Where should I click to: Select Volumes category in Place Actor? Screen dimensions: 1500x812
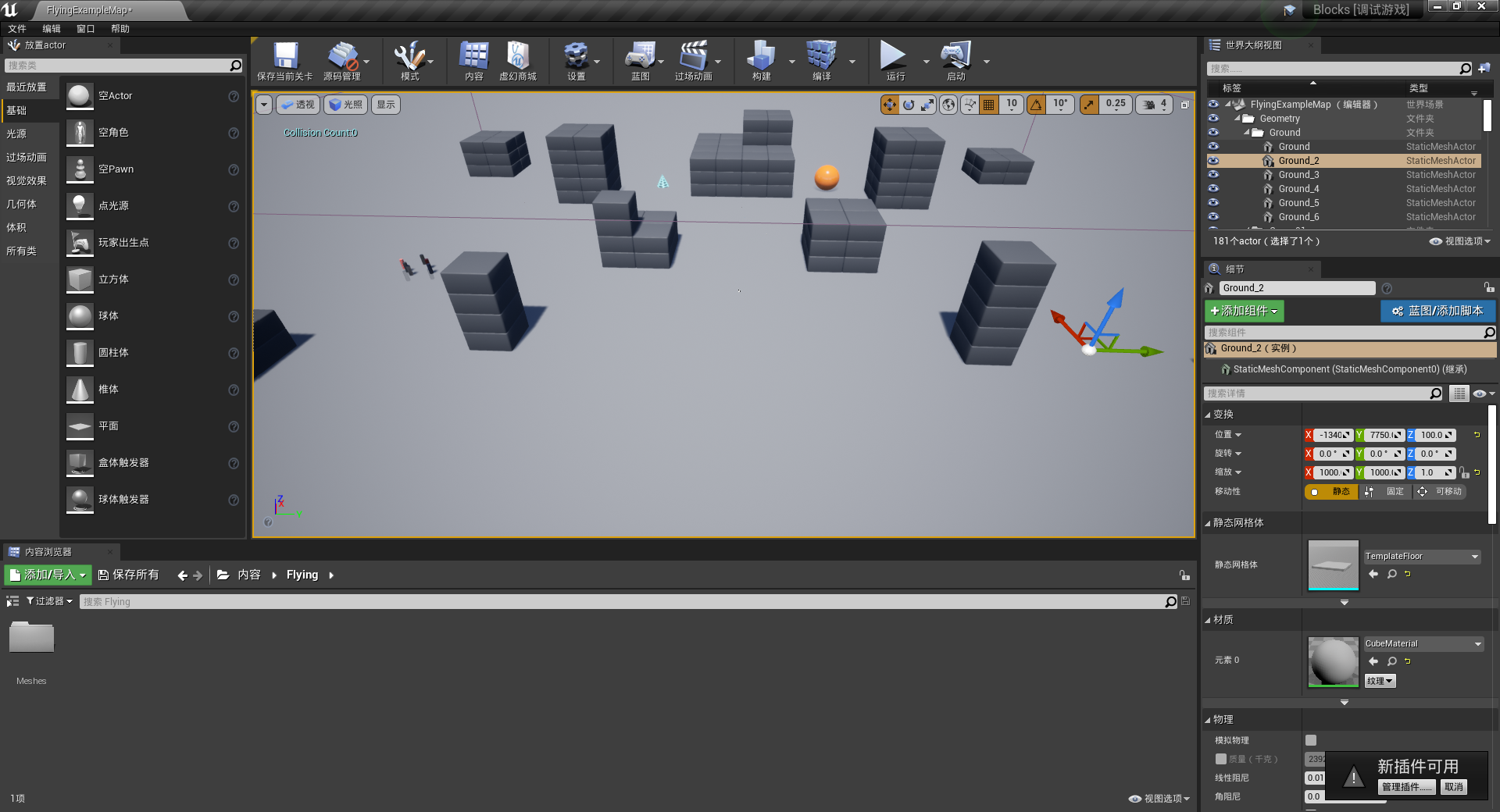tap(16, 228)
